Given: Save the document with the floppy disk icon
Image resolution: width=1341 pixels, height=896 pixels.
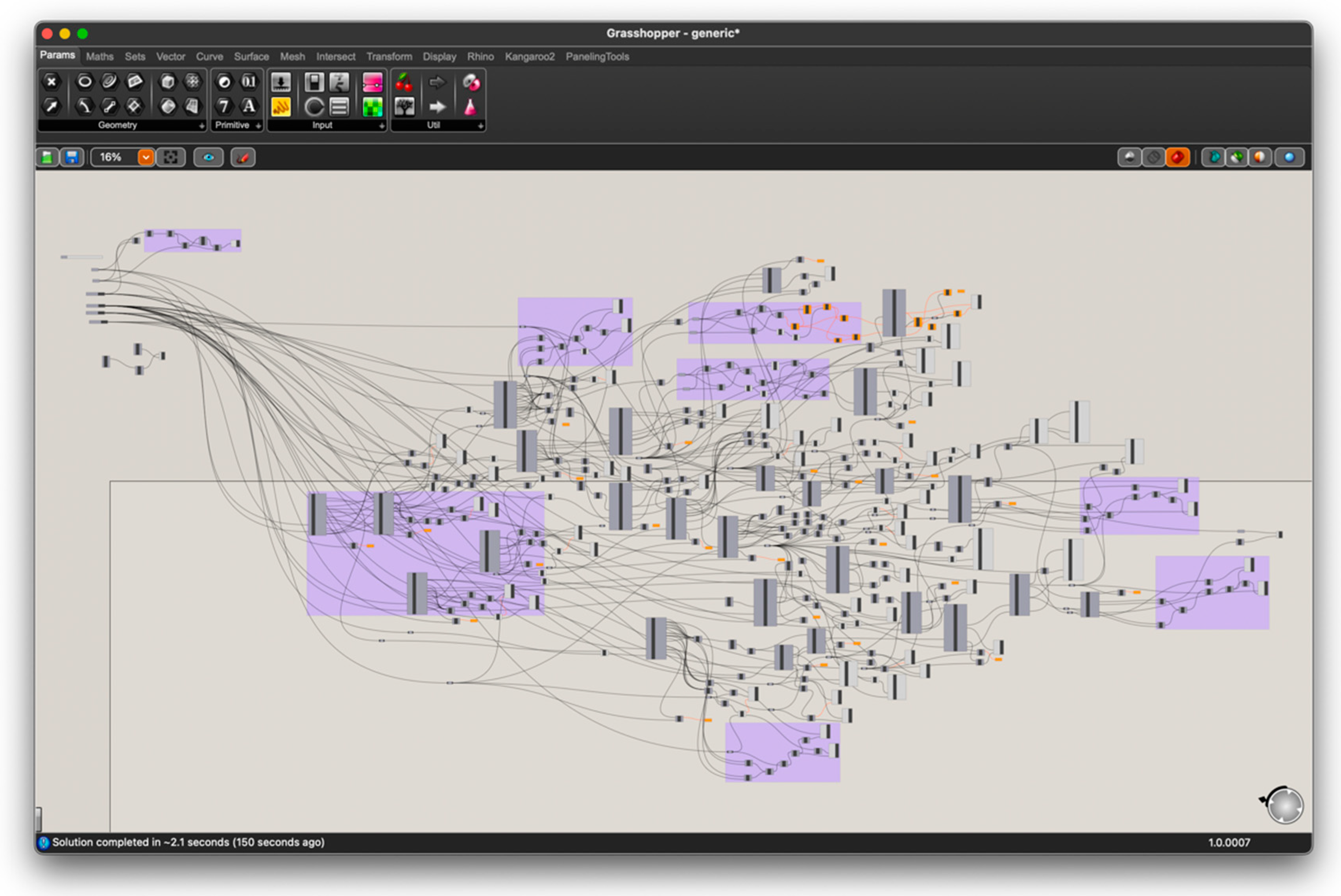Looking at the screenshot, I should [72, 157].
